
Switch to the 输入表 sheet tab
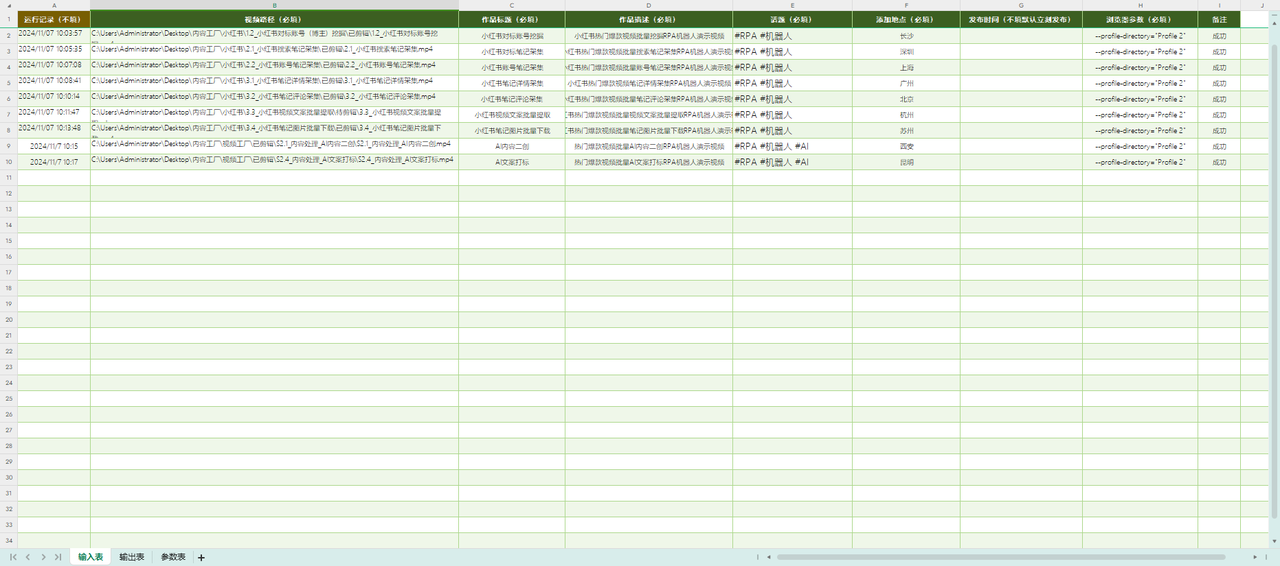coord(90,557)
